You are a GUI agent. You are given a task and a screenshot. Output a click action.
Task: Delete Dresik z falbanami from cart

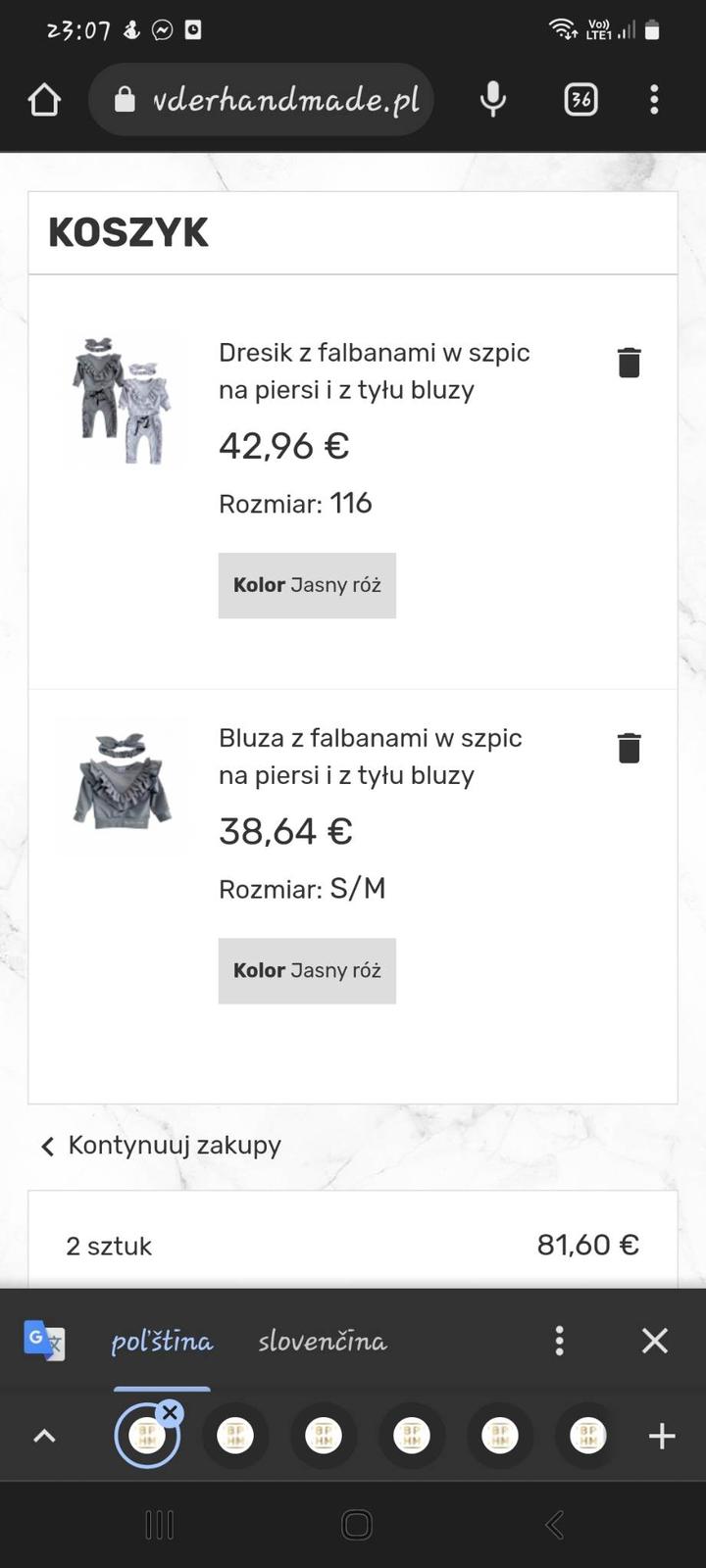pyautogui.click(x=629, y=363)
